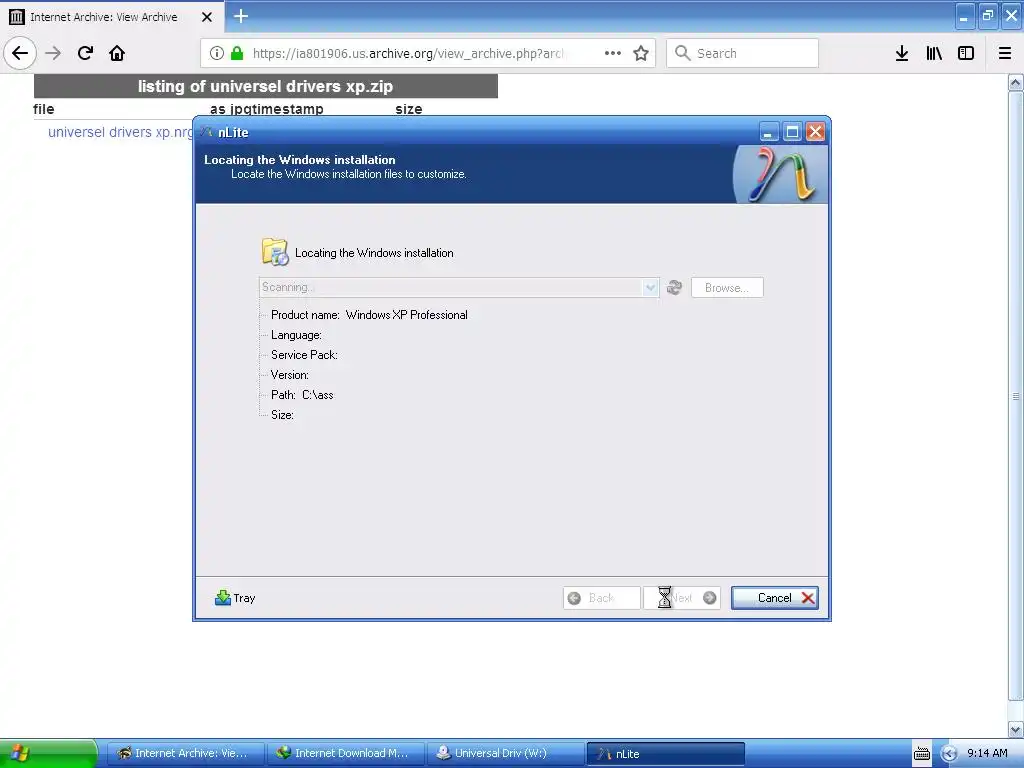Switch to Internet Download Manager taskbar button
Screen dimensions: 1024x768
(x=345, y=754)
